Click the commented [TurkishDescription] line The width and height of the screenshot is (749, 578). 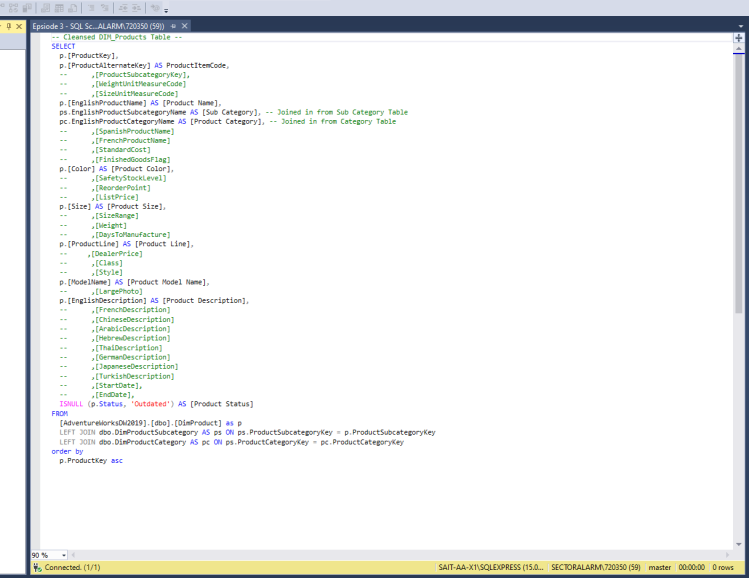tap(117, 376)
